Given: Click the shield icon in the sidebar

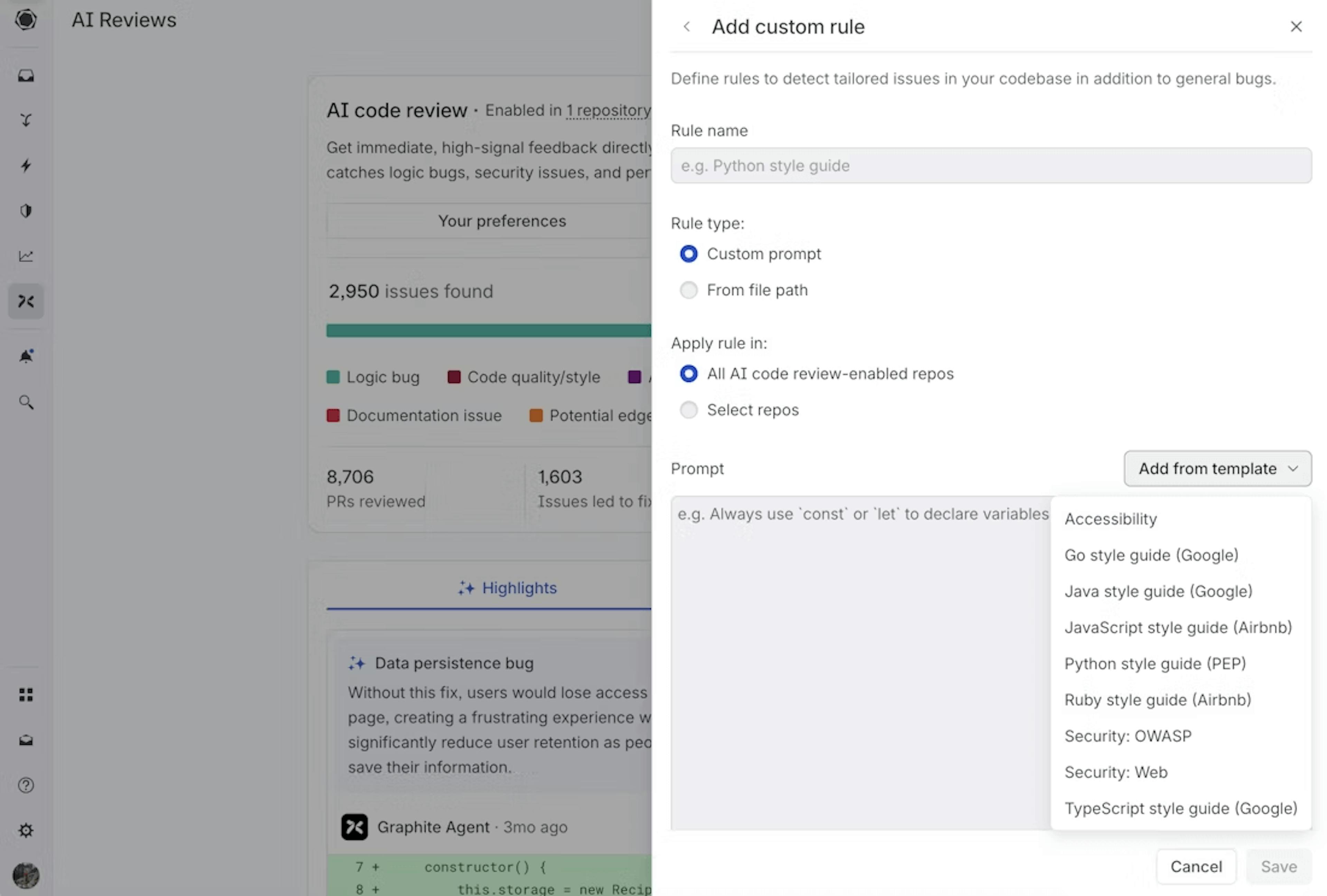Looking at the screenshot, I should point(26,211).
